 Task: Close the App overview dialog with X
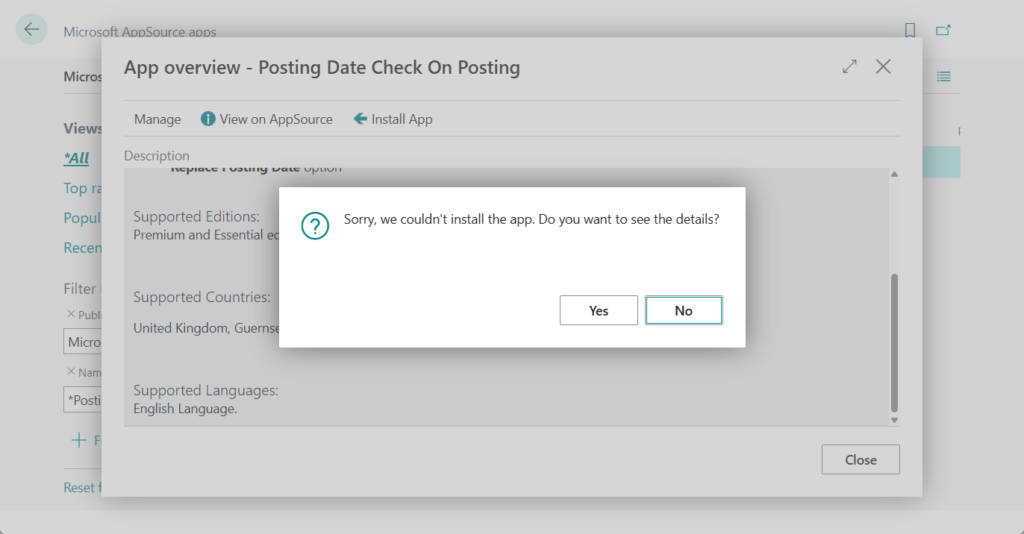coord(883,67)
